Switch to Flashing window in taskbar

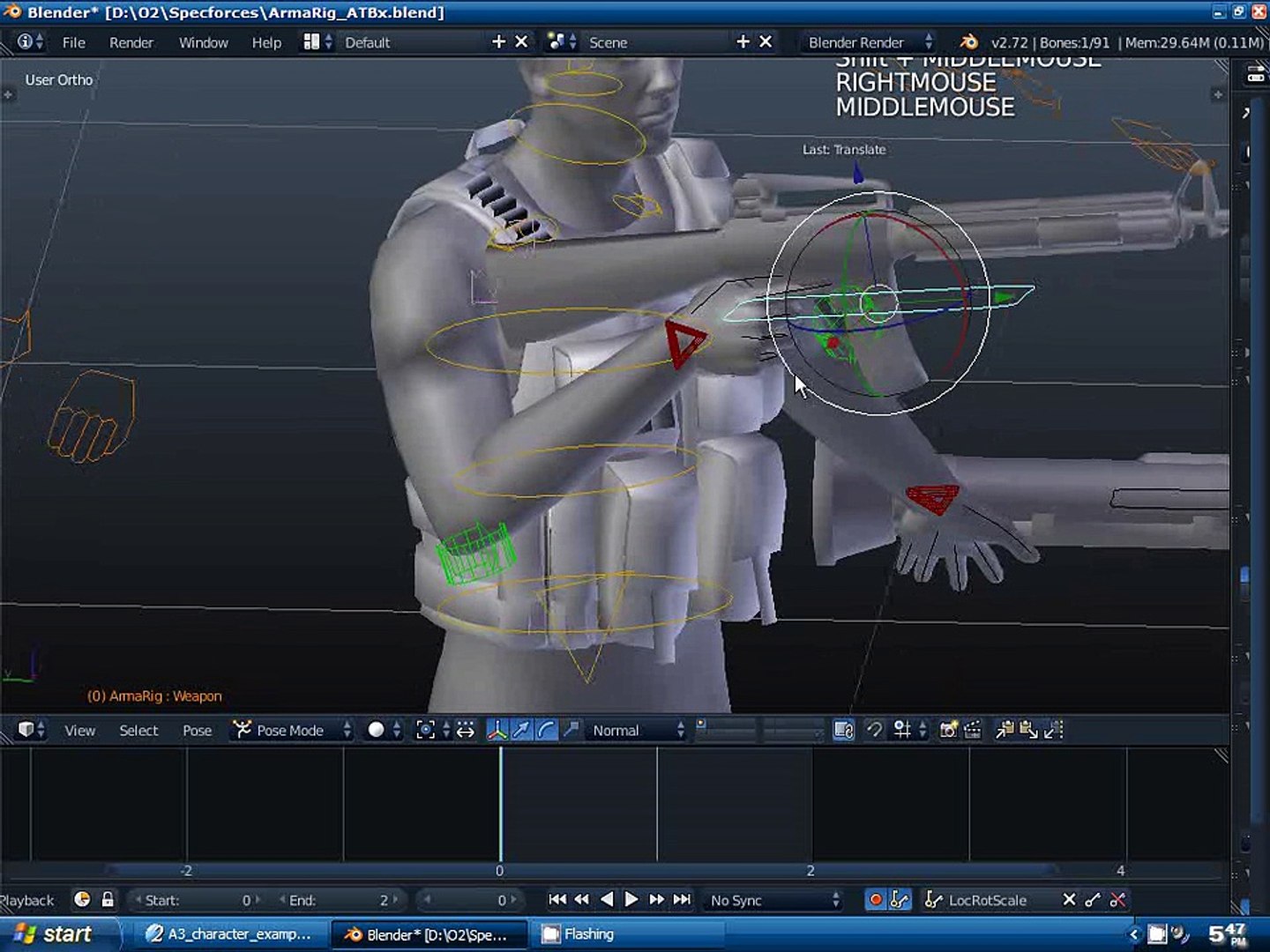pyautogui.click(x=588, y=934)
